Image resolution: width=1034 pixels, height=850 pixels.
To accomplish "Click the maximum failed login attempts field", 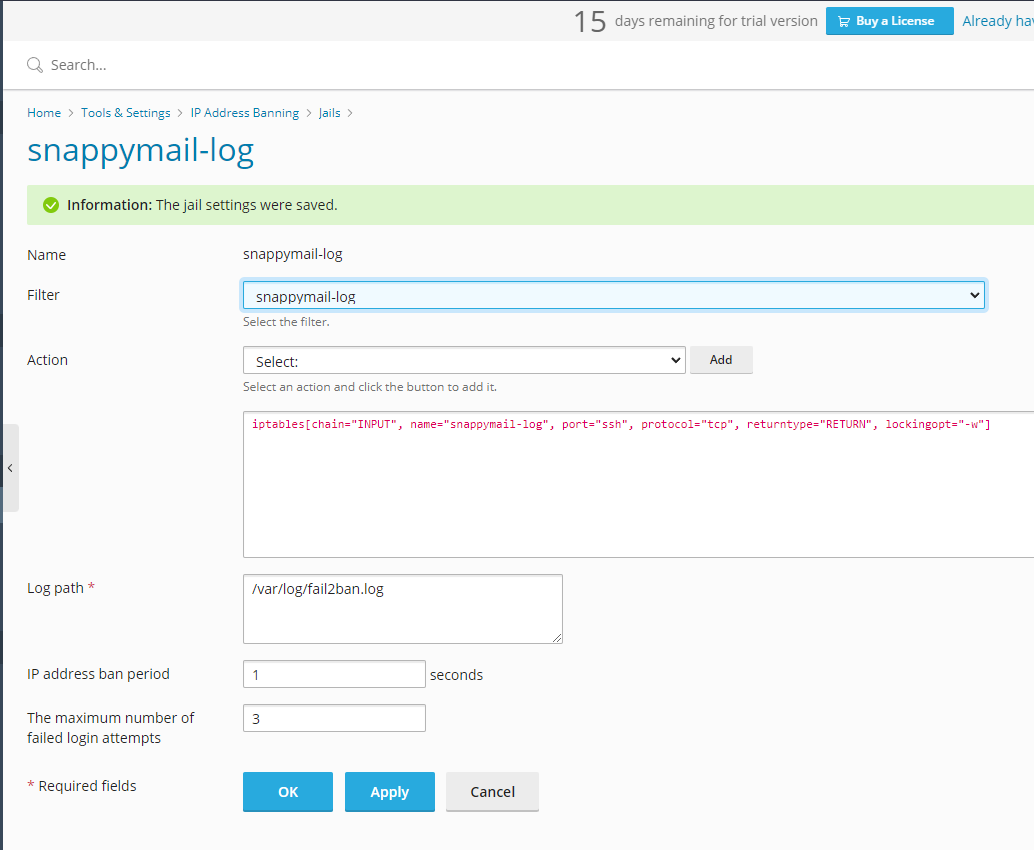I will pos(334,718).
